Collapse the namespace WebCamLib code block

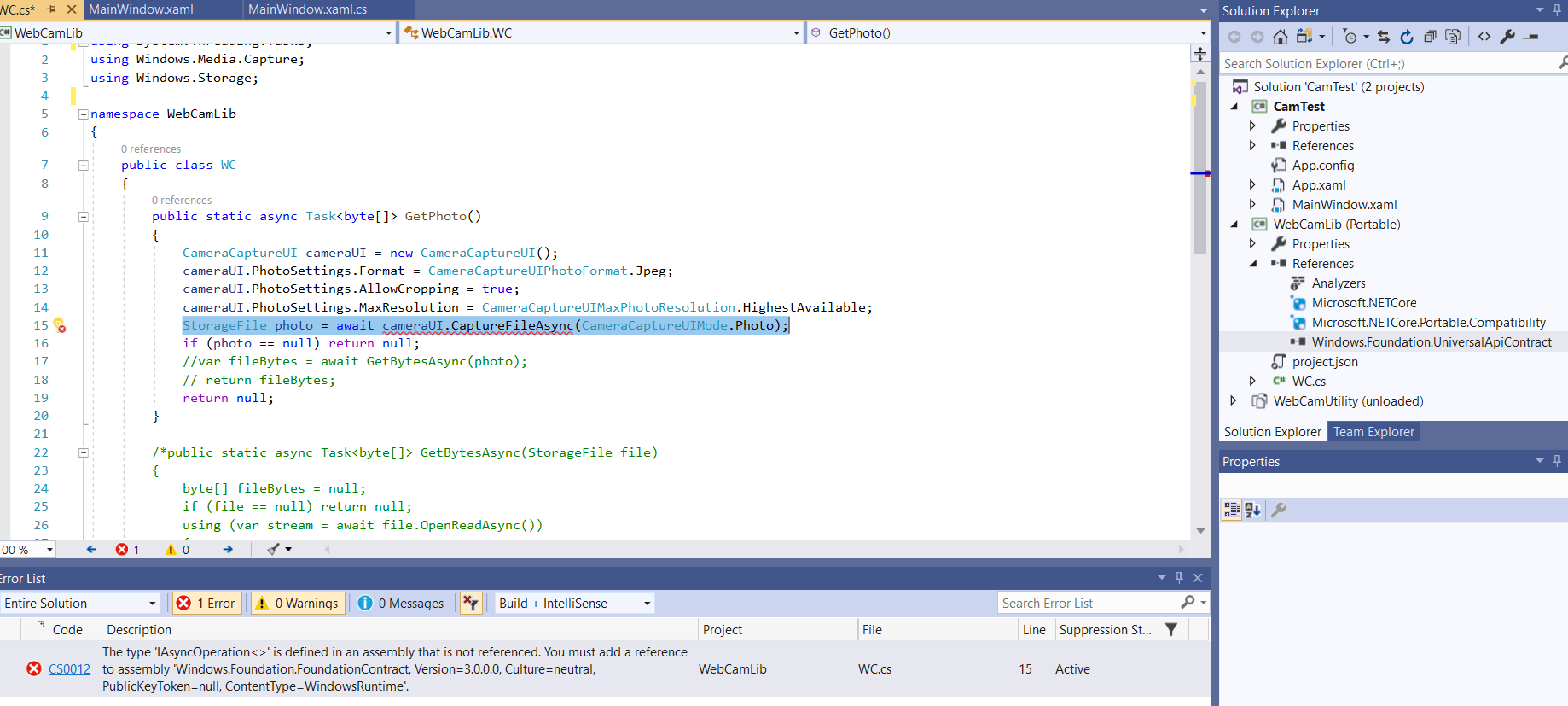(x=84, y=114)
